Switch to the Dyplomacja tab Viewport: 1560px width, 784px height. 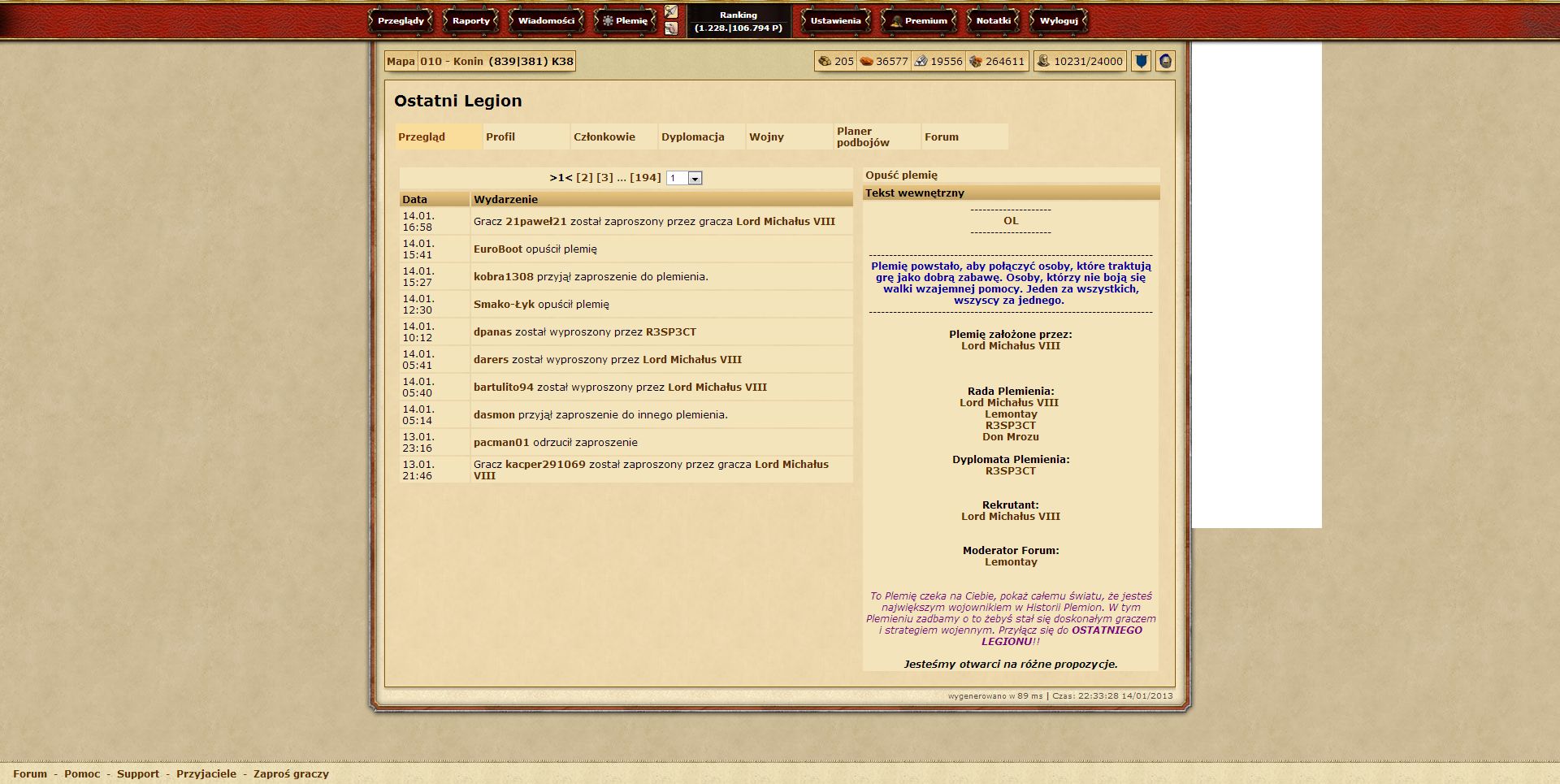(x=692, y=136)
